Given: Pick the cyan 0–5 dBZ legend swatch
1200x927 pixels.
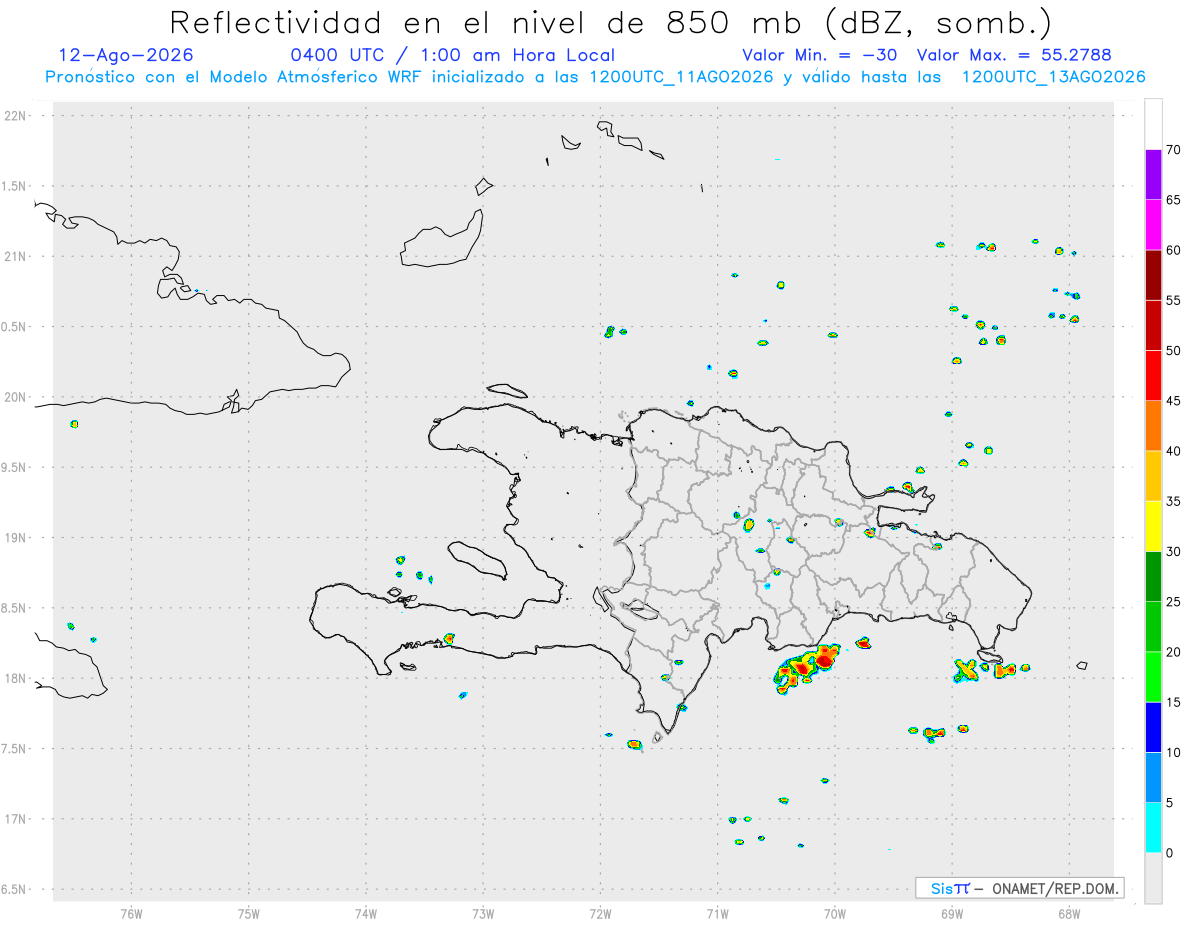Looking at the screenshot, I should click(1153, 828).
